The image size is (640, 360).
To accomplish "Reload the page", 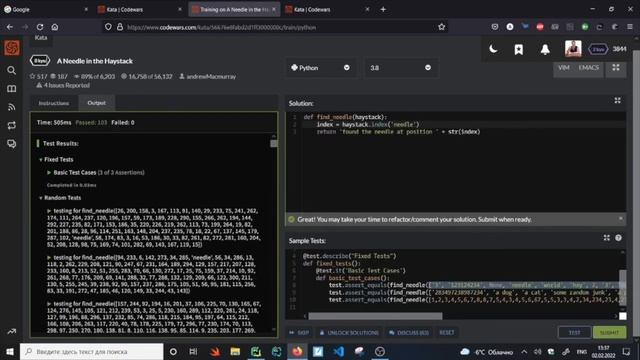I will (x=40, y=27).
